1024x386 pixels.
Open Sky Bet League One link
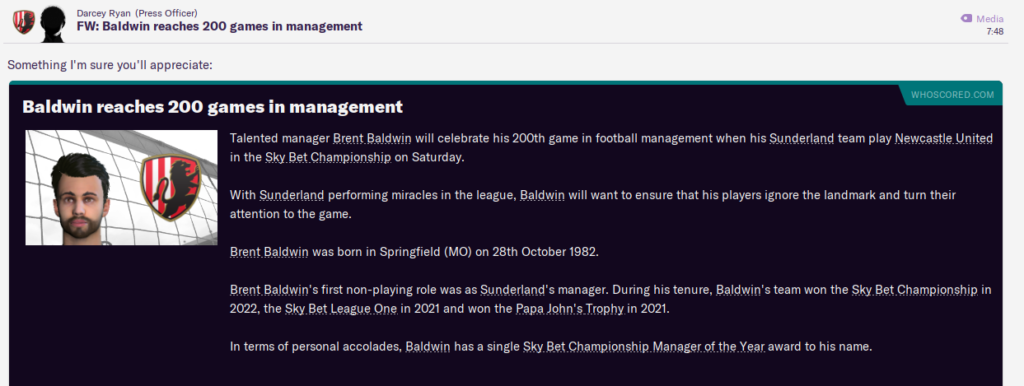point(341,309)
